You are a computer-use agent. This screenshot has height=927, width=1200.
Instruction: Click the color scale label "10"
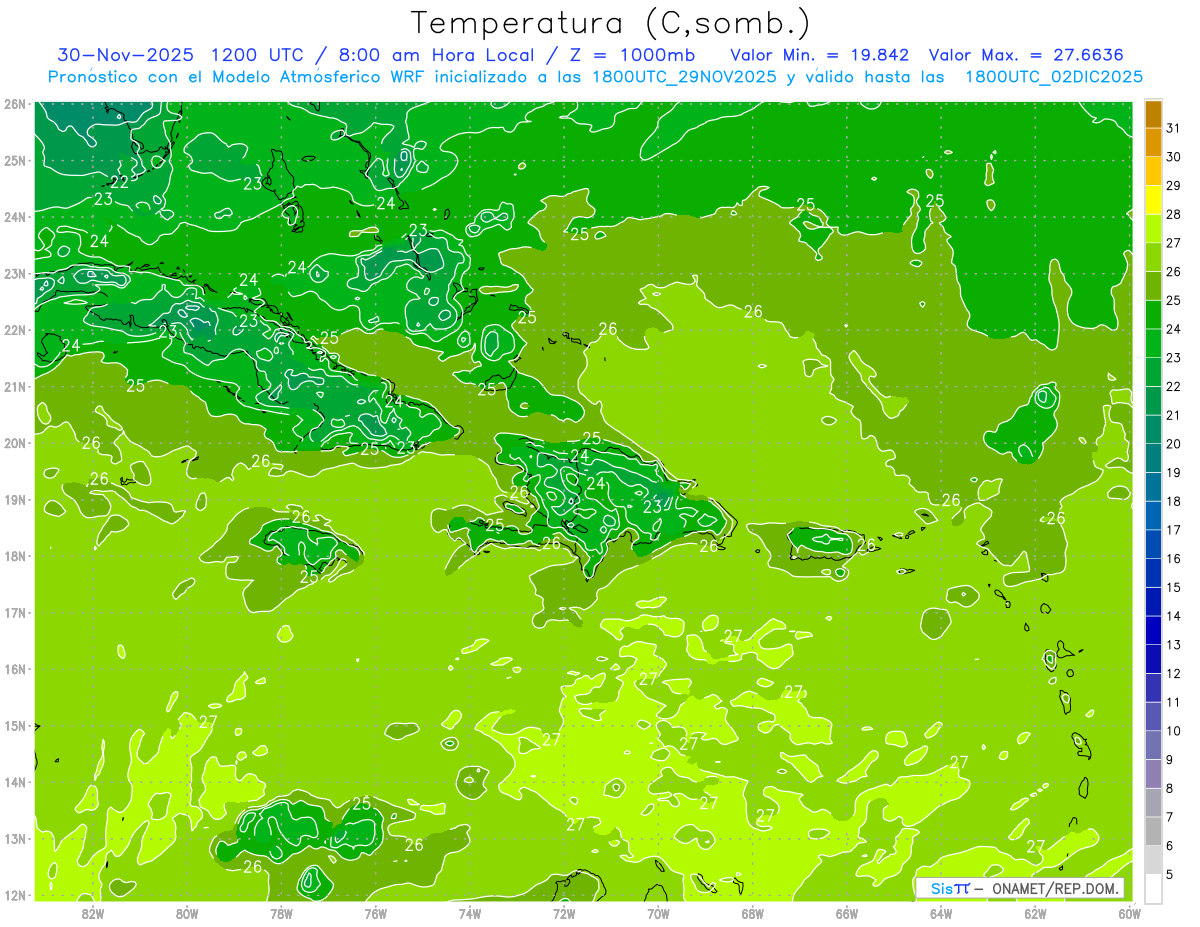pyautogui.click(x=1174, y=730)
